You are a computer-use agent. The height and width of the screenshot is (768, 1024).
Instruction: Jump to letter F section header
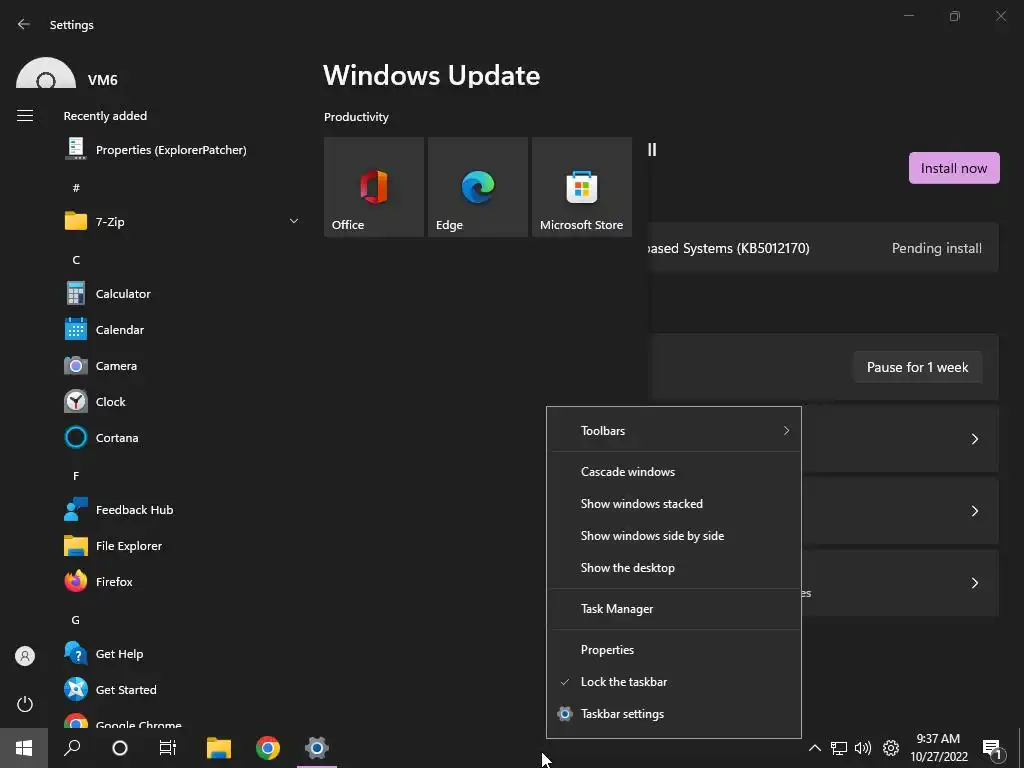click(x=76, y=476)
